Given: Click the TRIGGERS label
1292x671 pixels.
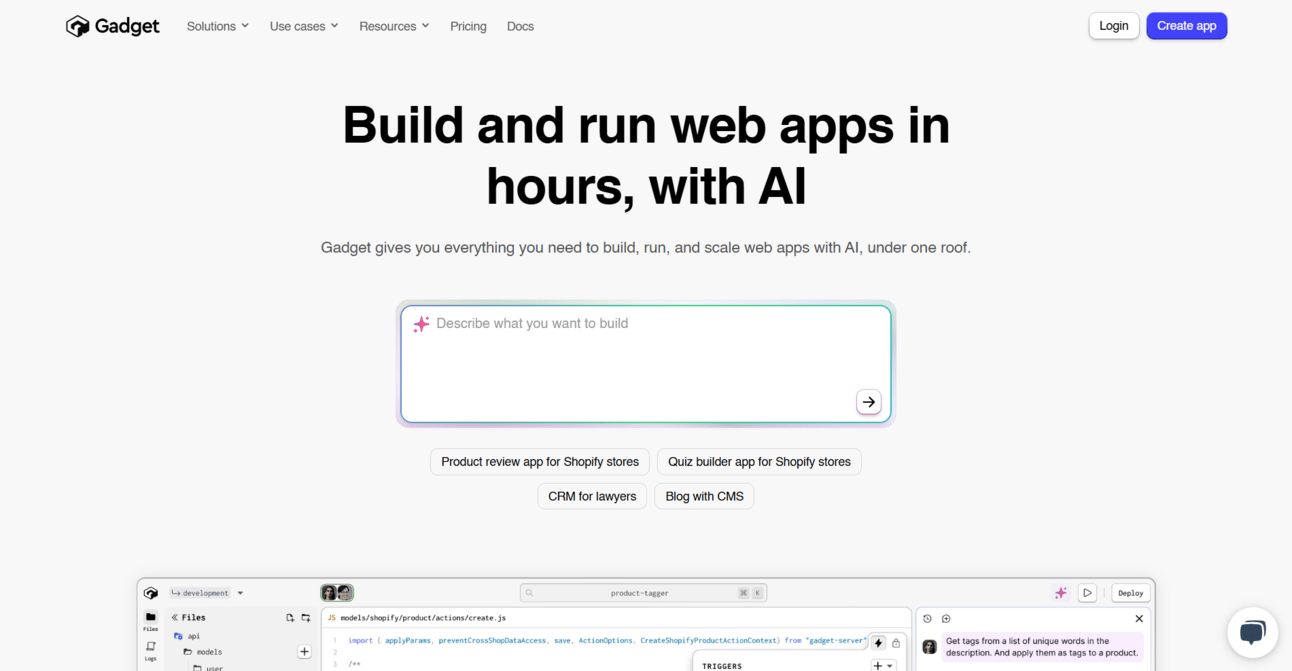Looking at the screenshot, I should (x=722, y=666).
